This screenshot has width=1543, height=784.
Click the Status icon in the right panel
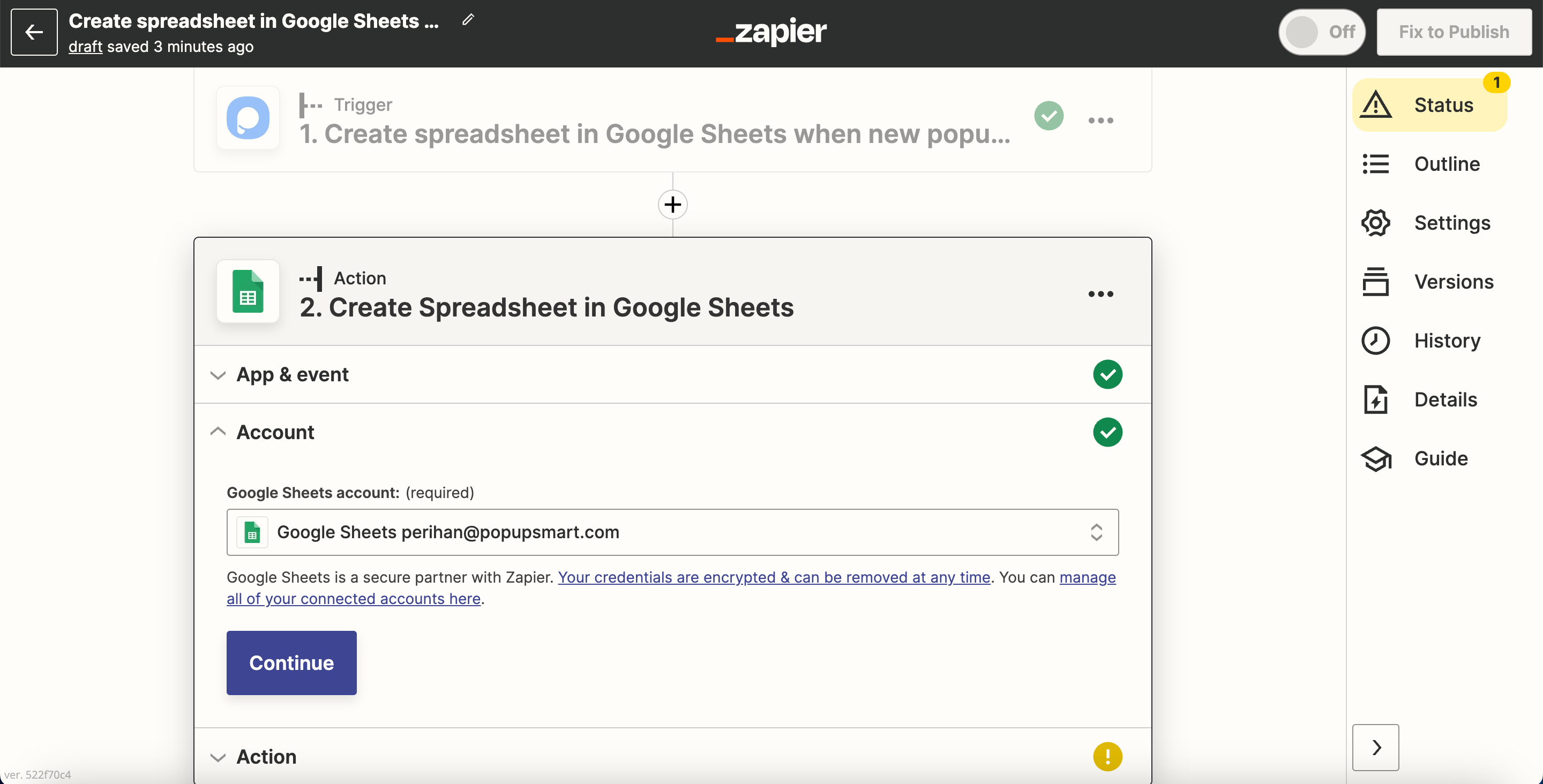(1379, 104)
